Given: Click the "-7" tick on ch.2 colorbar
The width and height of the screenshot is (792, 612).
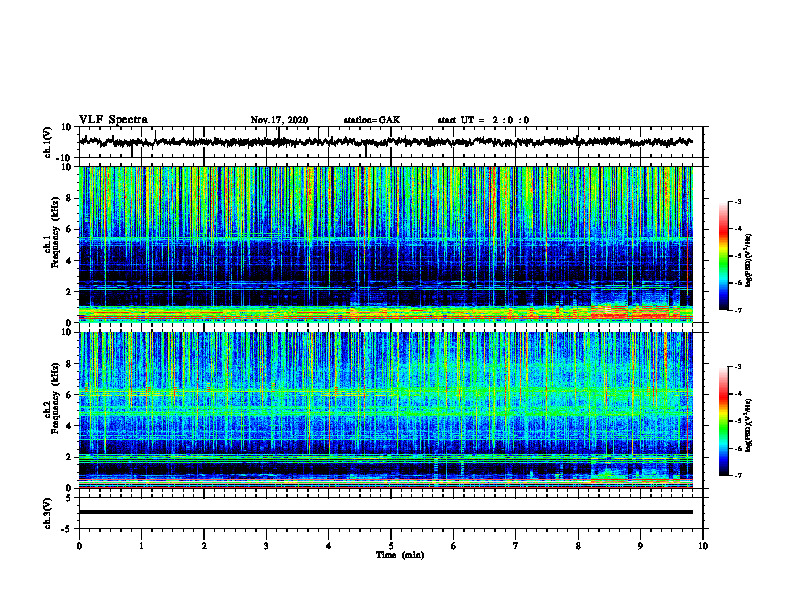Looking at the screenshot, I should (737, 475).
